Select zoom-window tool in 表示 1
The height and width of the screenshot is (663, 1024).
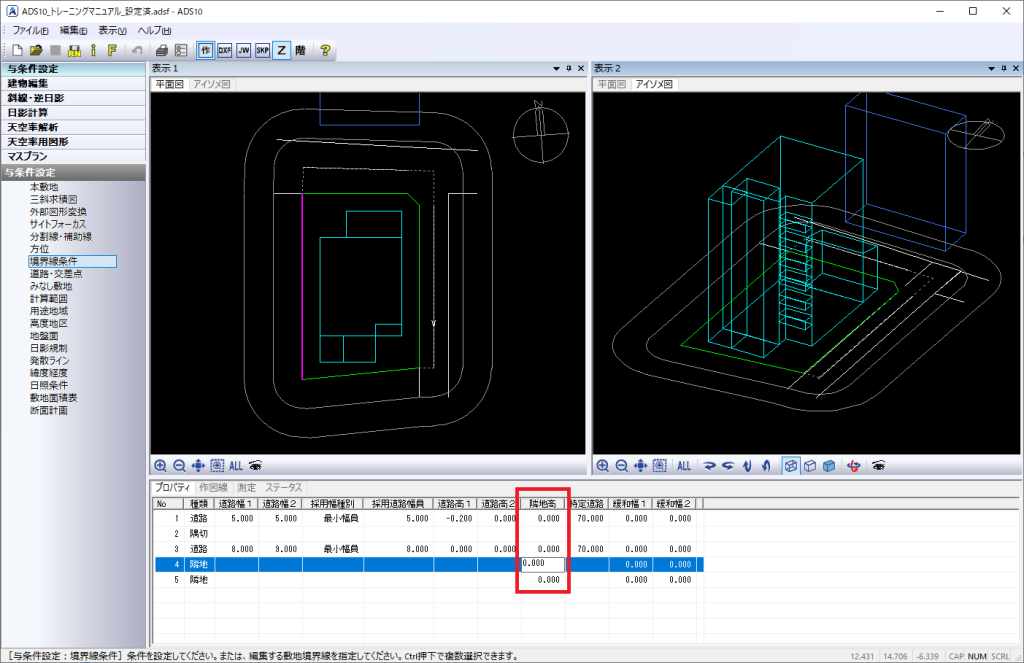(217, 466)
